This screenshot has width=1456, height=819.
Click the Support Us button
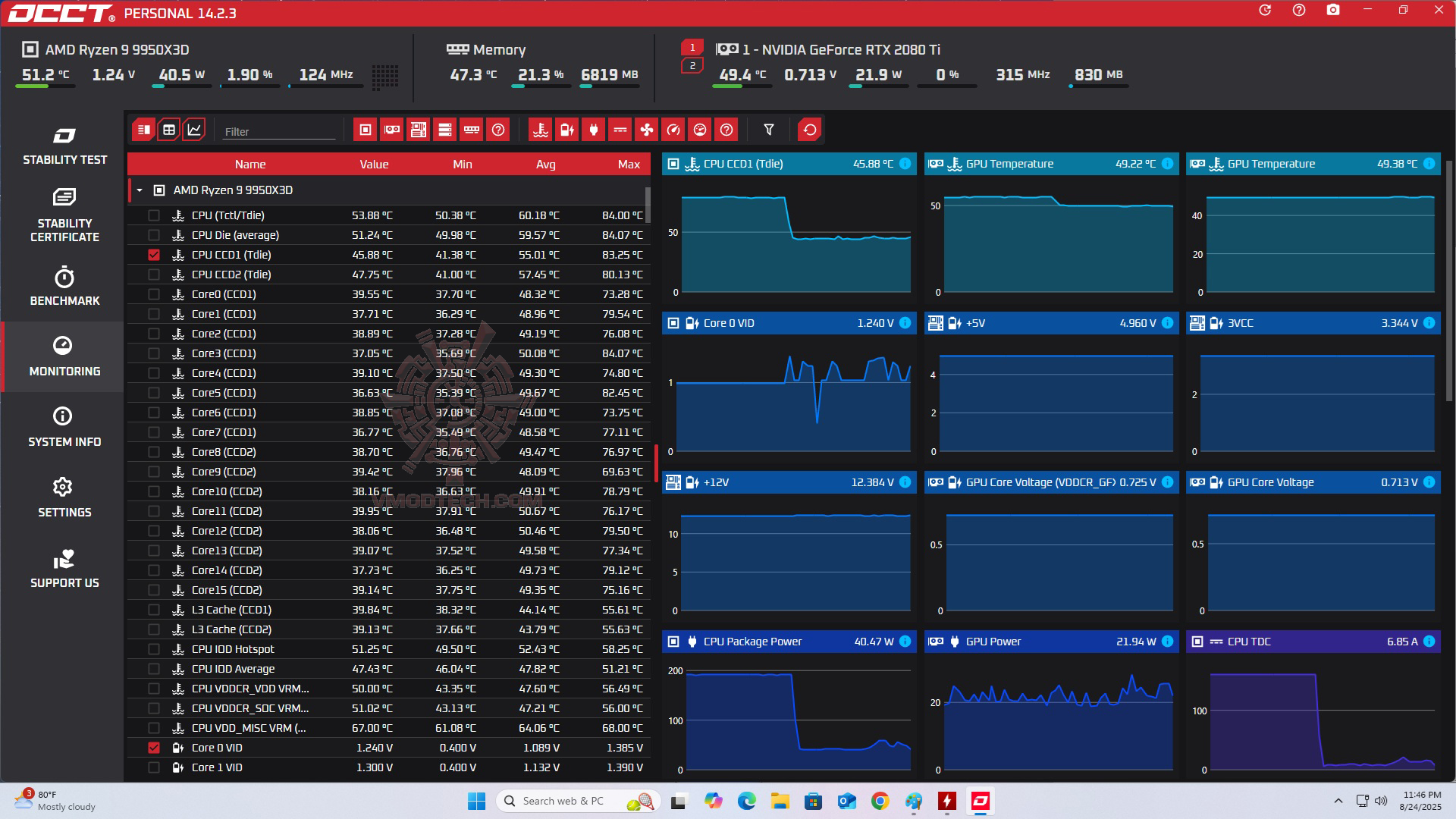pyautogui.click(x=64, y=569)
